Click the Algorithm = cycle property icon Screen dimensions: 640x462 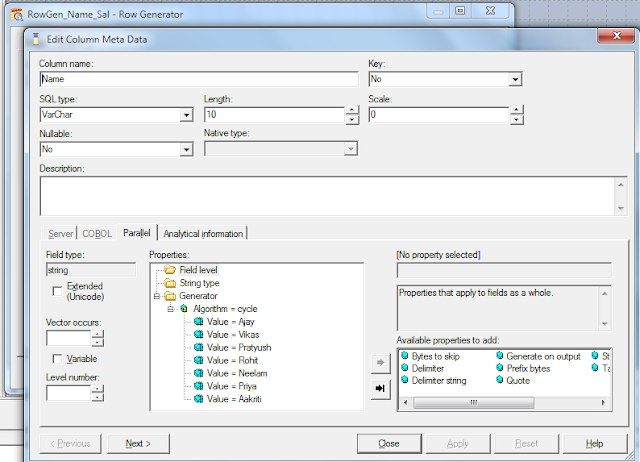click(x=184, y=309)
